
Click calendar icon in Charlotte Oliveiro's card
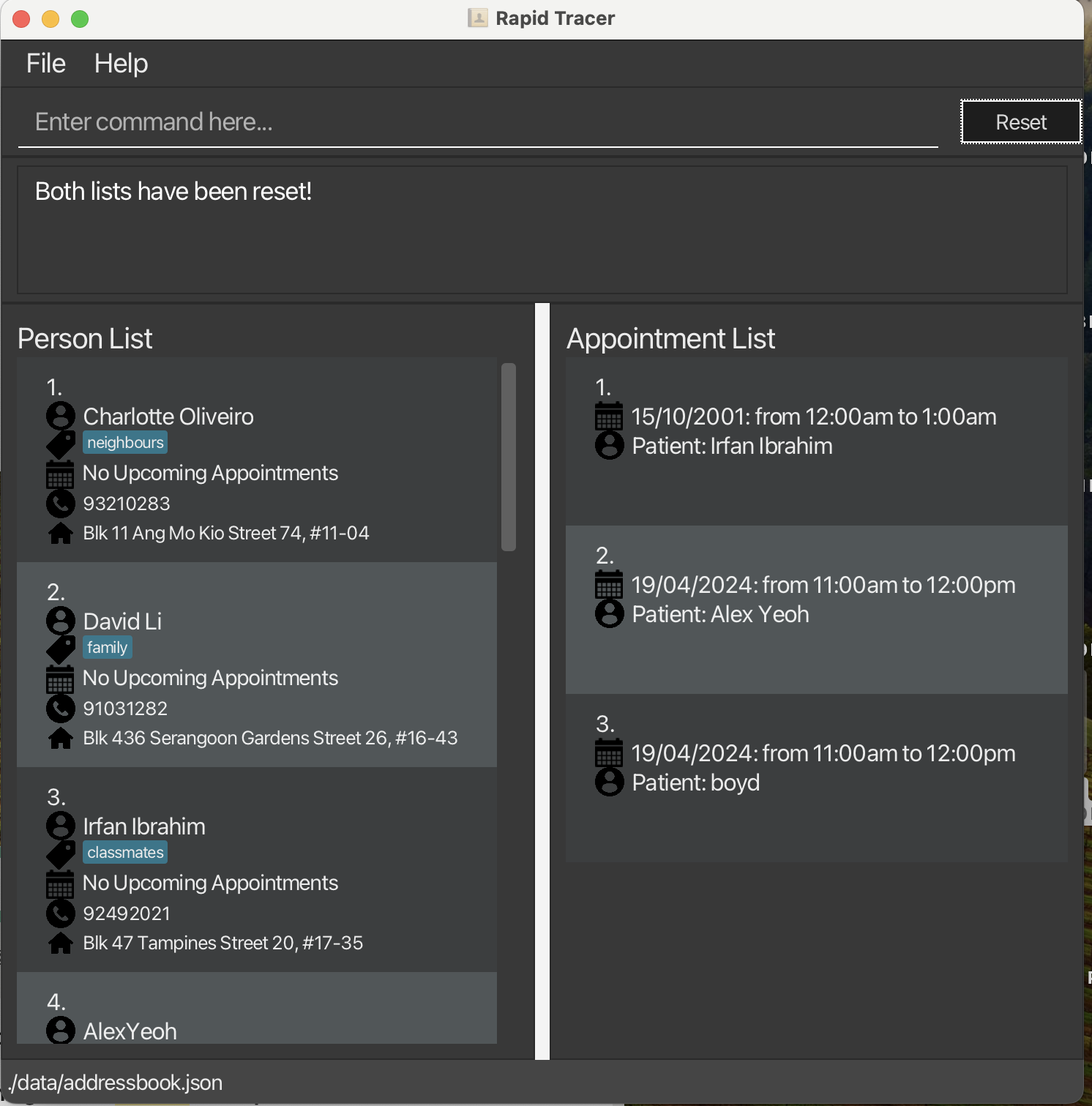[x=60, y=474]
